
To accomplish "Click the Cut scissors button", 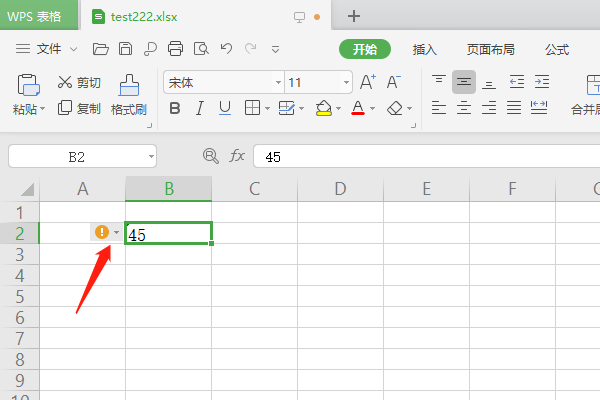I will [79, 82].
